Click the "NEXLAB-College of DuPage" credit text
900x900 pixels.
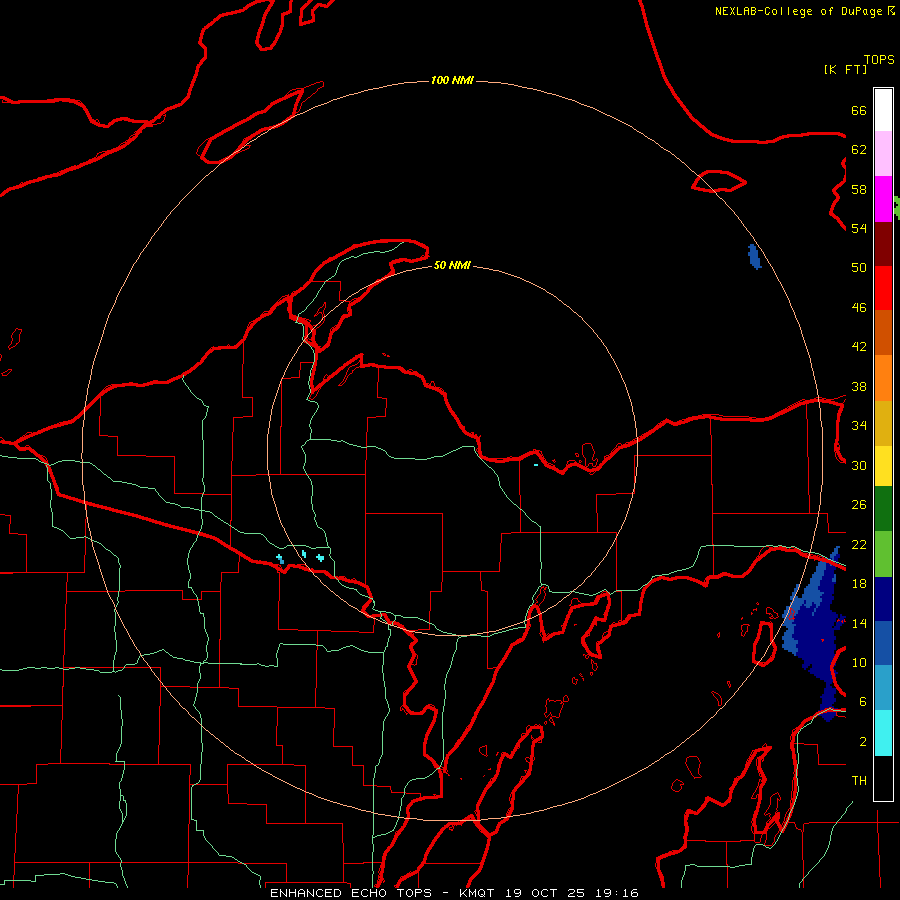[x=798, y=11]
